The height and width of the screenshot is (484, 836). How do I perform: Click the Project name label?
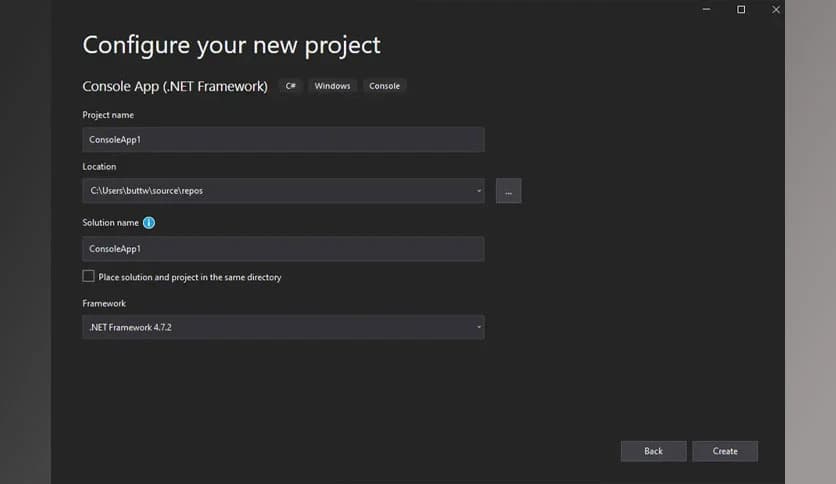point(108,115)
